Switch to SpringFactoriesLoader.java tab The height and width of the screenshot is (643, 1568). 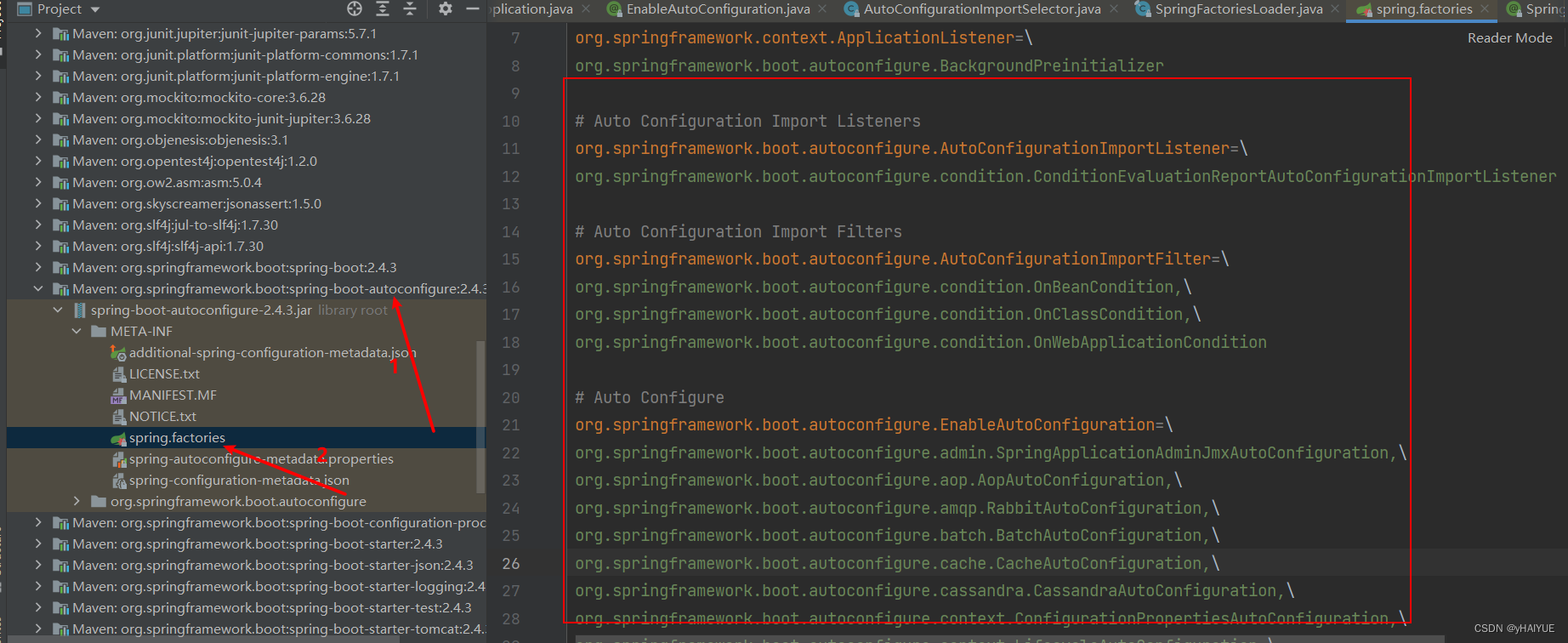[1238, 9]
